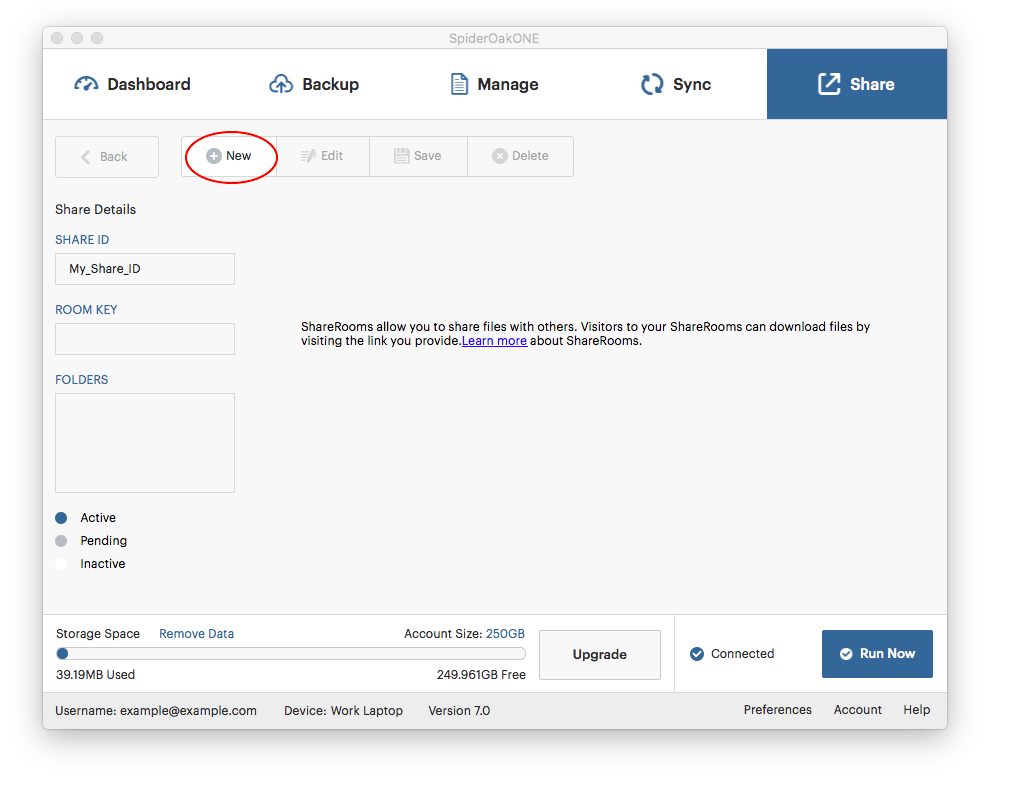The width and height of the screenshot is (1011, 797).
Task: Click the checkmark icon on Run Now
Action: (846, 654)
